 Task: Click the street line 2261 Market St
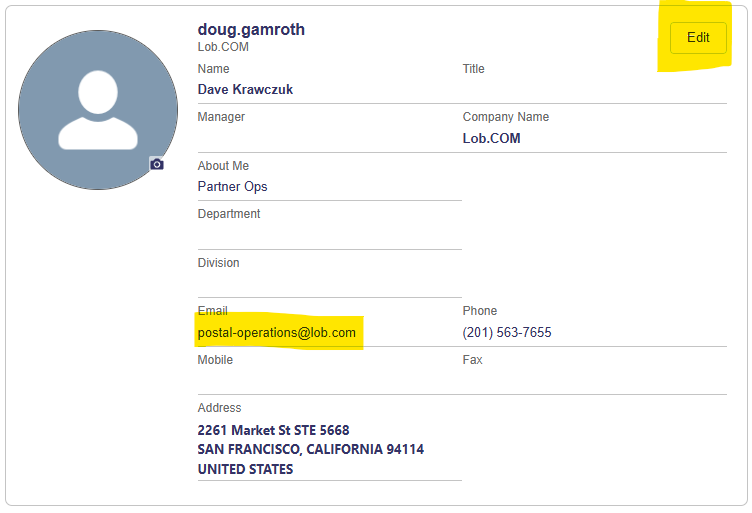[273, 430]
